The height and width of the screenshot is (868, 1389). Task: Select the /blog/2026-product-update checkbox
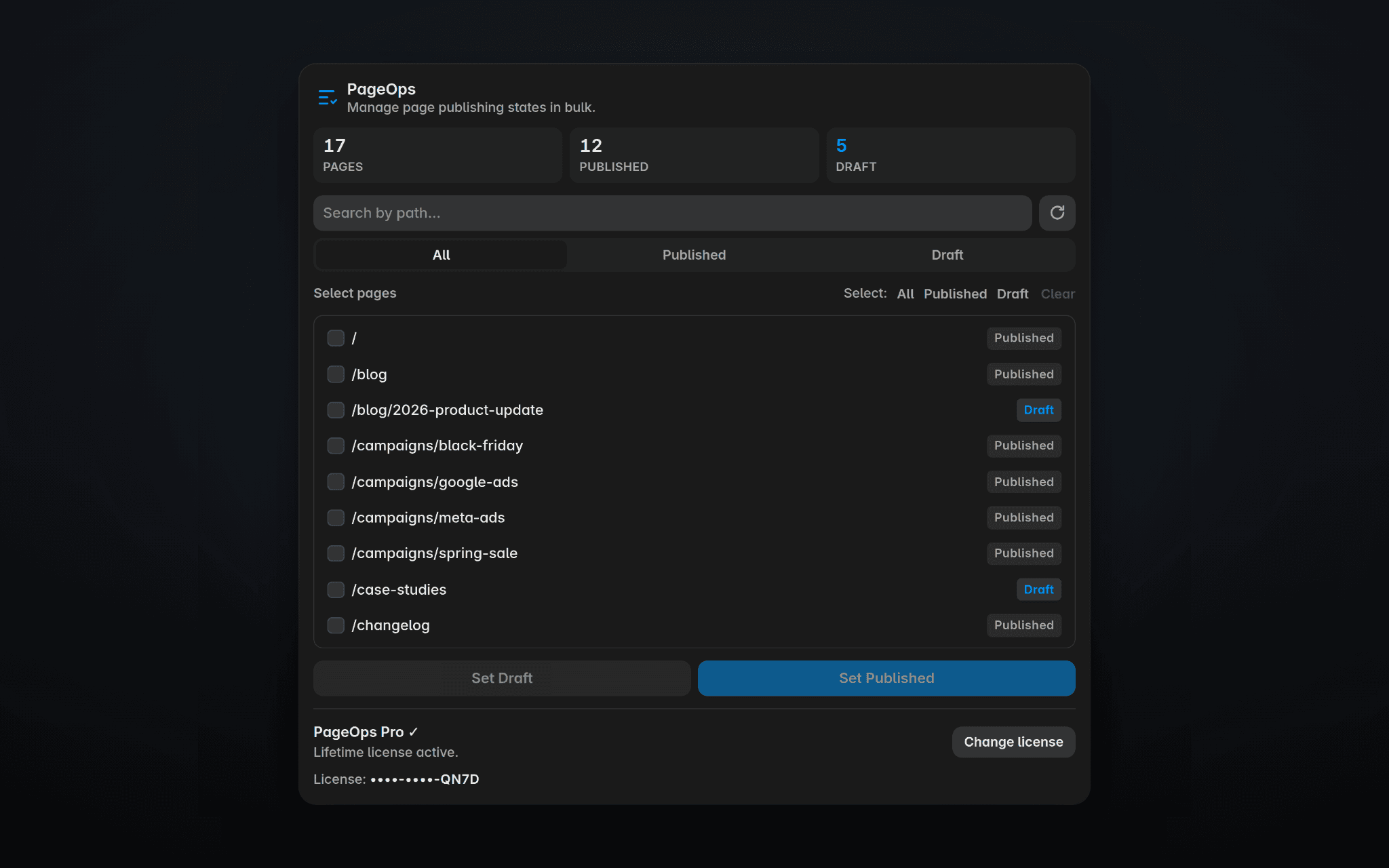click(336, 410)
